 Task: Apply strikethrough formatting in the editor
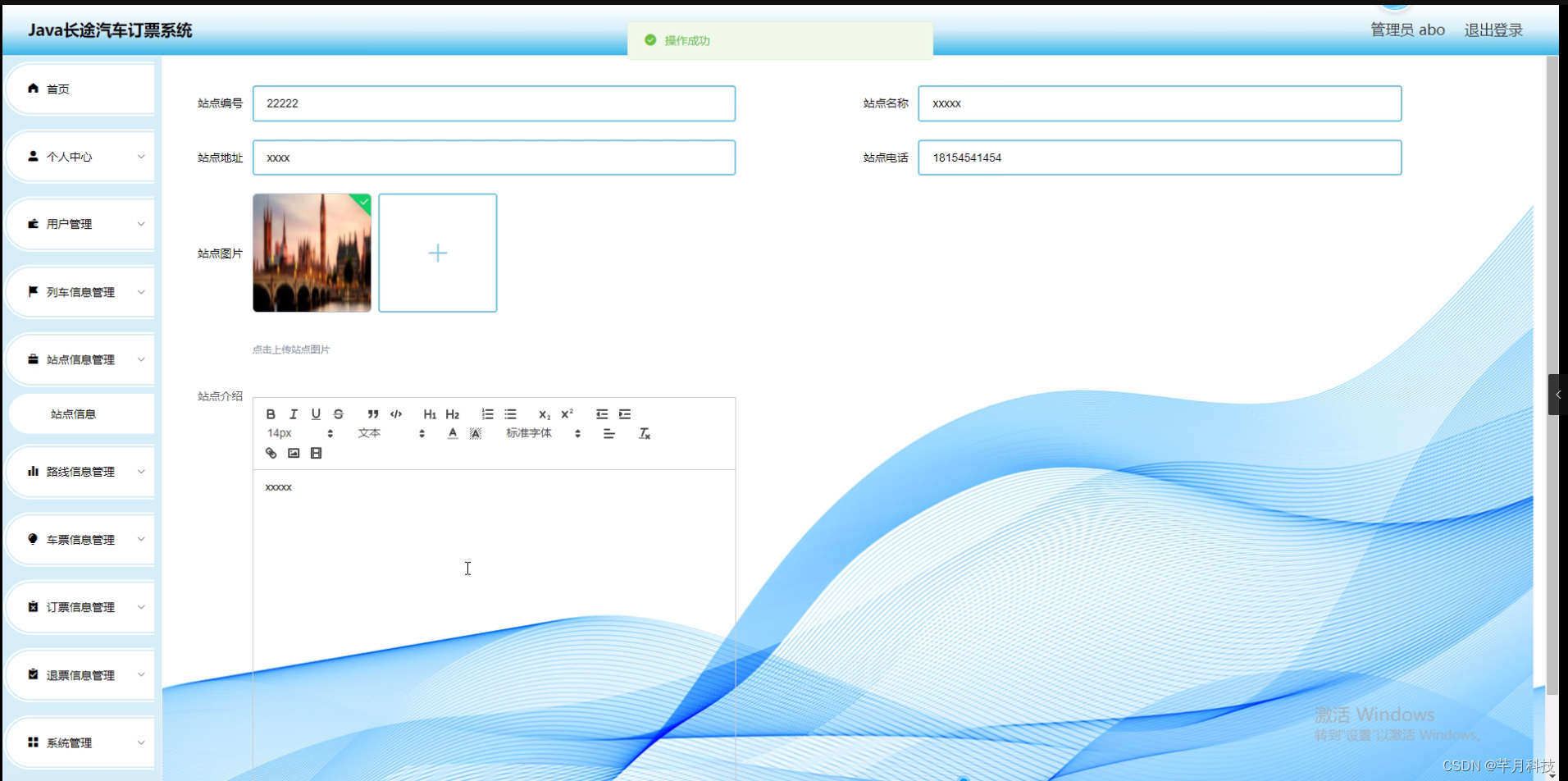[x=339, y=414]
